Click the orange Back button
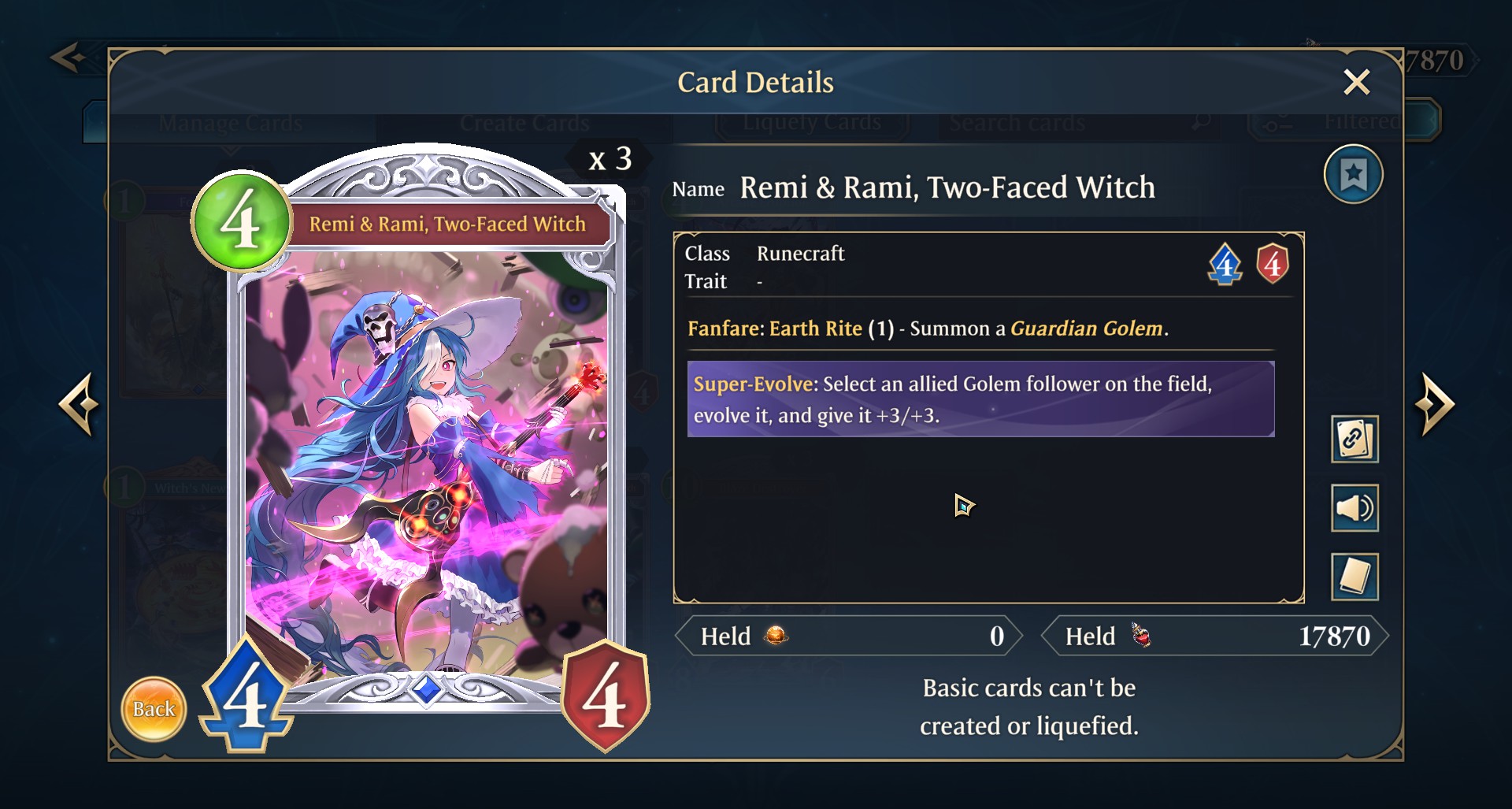This screenshot has width=1512, height=809. click(154, 709)
